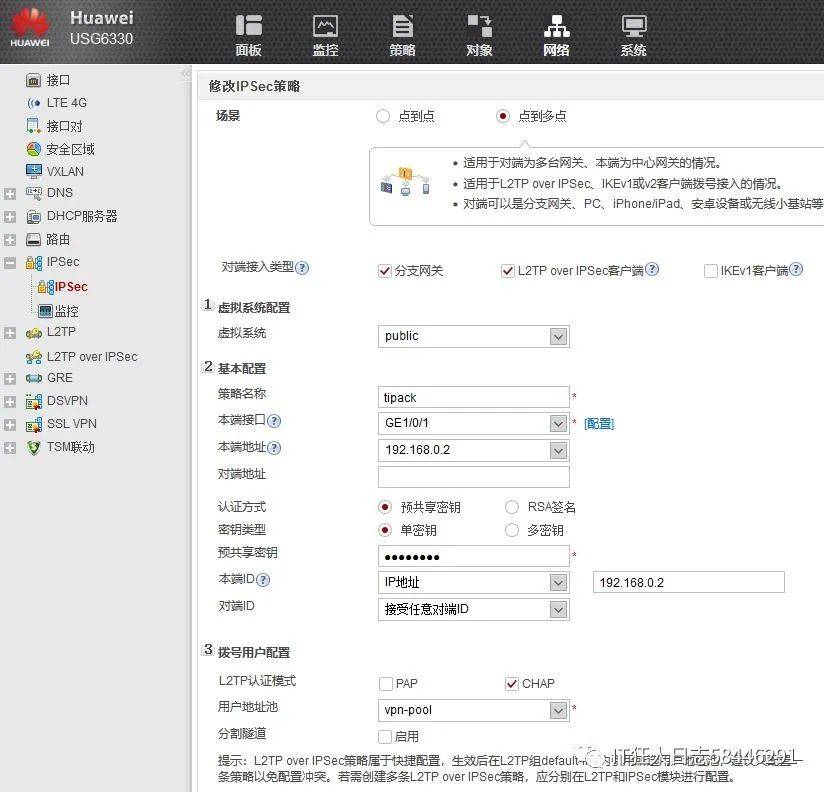This screenshot has width=824, height=792.
Task: Select 监控 sub-item under IPSec
Action: (x=67, y=312)
